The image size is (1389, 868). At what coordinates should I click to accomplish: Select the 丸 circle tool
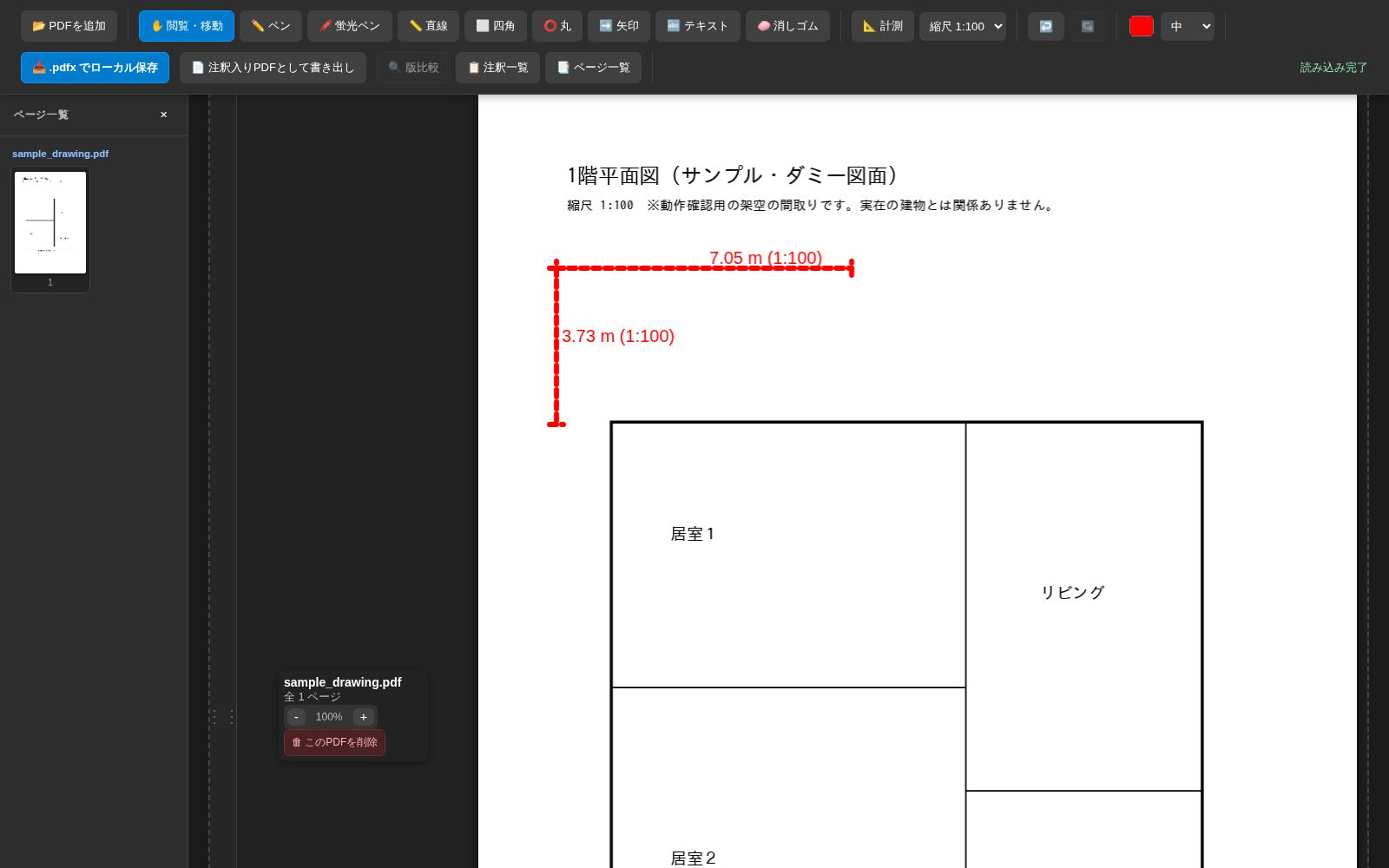click(x=557, y=26)
